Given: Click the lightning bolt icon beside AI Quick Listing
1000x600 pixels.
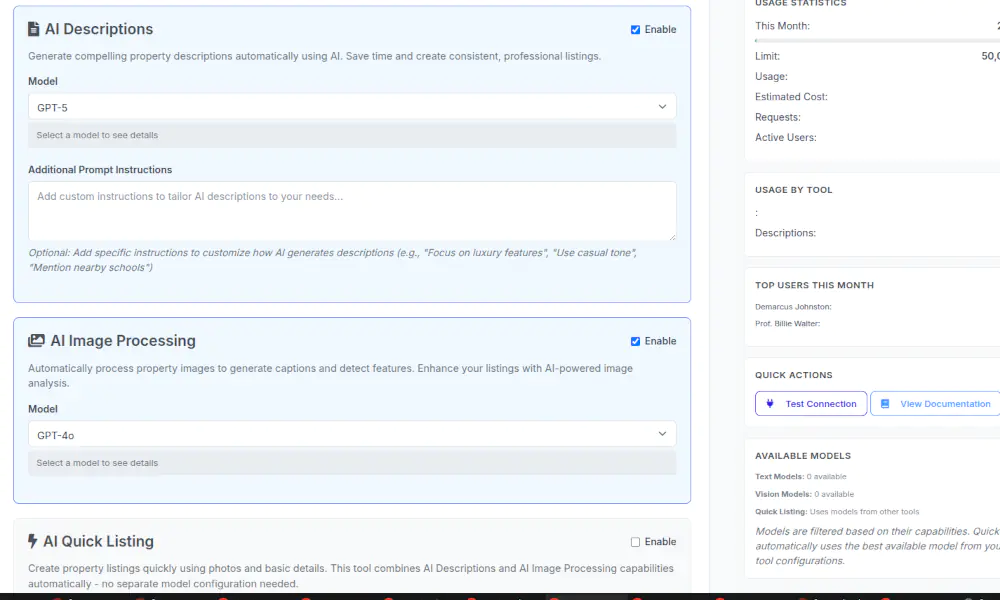Looking at the screenshot, I should (33, 542).
